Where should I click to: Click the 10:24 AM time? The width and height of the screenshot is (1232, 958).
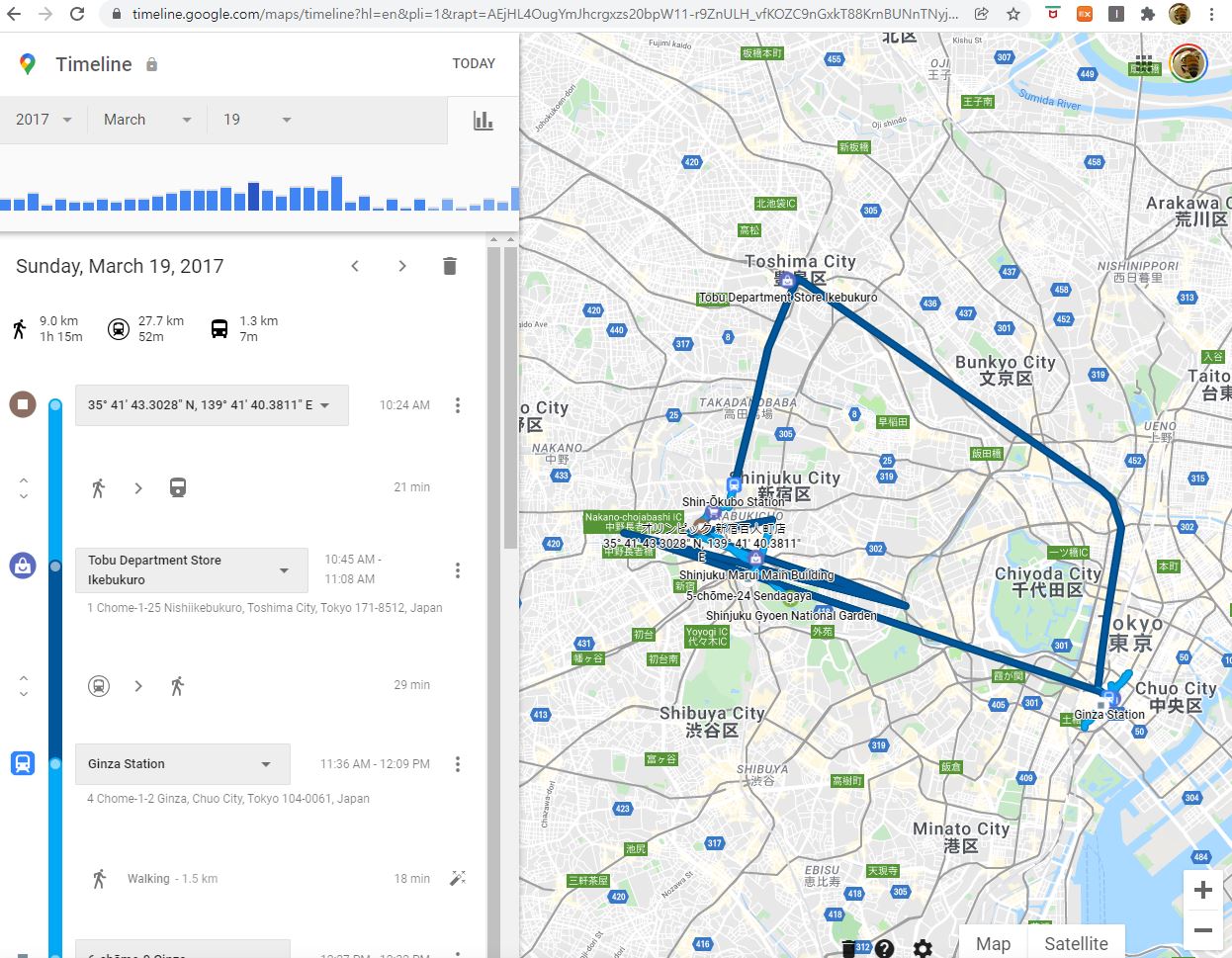click(x=404, y=405)
